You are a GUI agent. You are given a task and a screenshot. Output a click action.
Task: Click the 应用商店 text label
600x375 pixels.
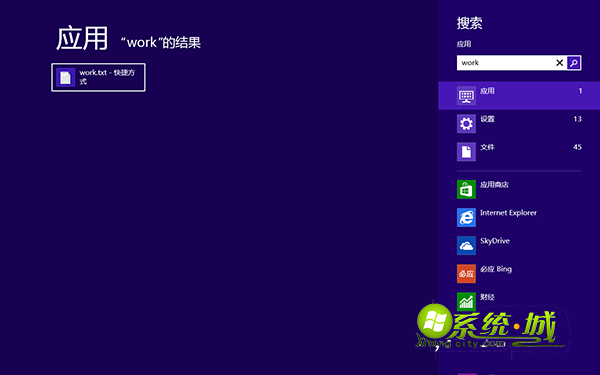(x=494, y=184)
